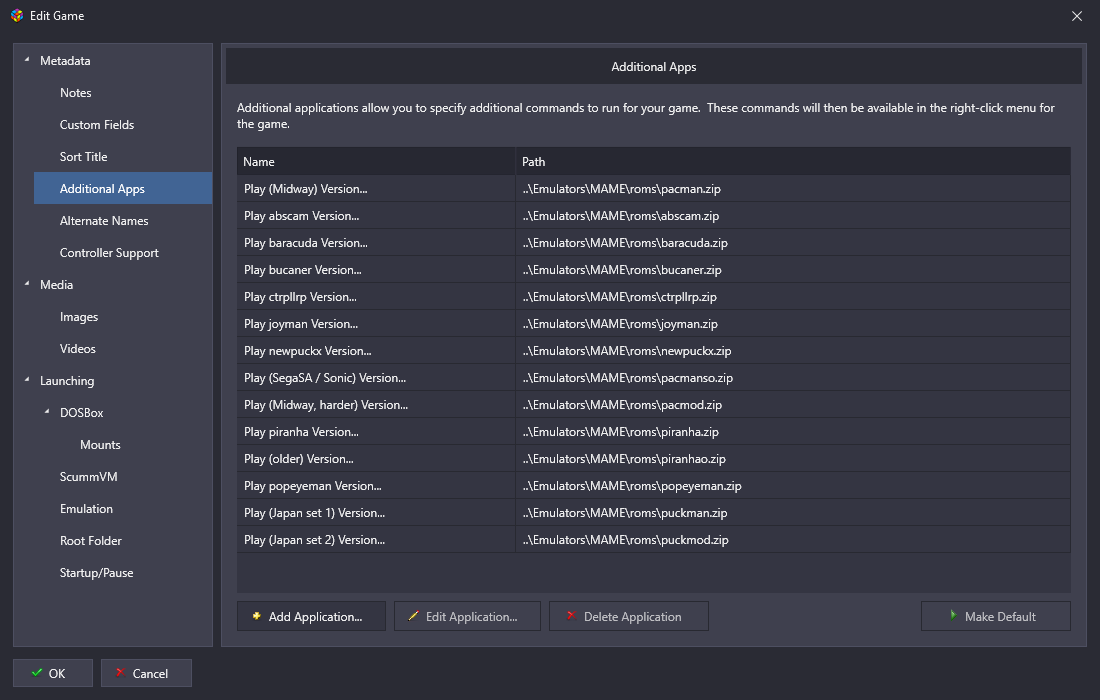Viewport: 1100px width, 700px height.
Task: Close the Edit Game window
Action: 1077,15
